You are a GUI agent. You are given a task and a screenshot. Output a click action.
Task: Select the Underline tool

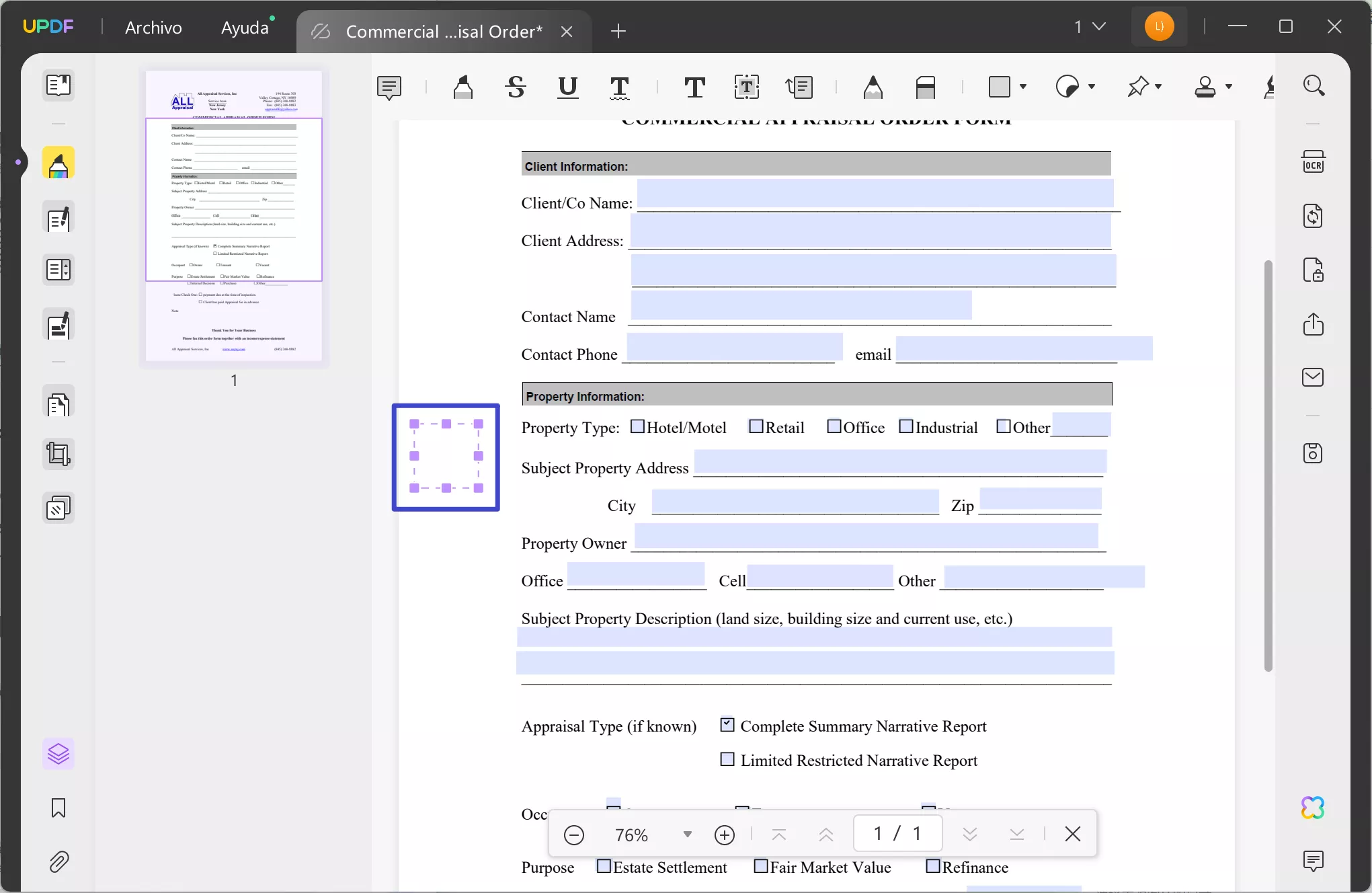tap(568, 87)
